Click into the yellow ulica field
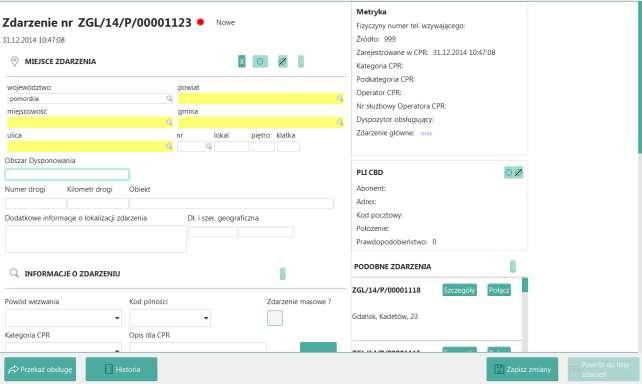This screenshot has width=642, height=384. point(90,146)
